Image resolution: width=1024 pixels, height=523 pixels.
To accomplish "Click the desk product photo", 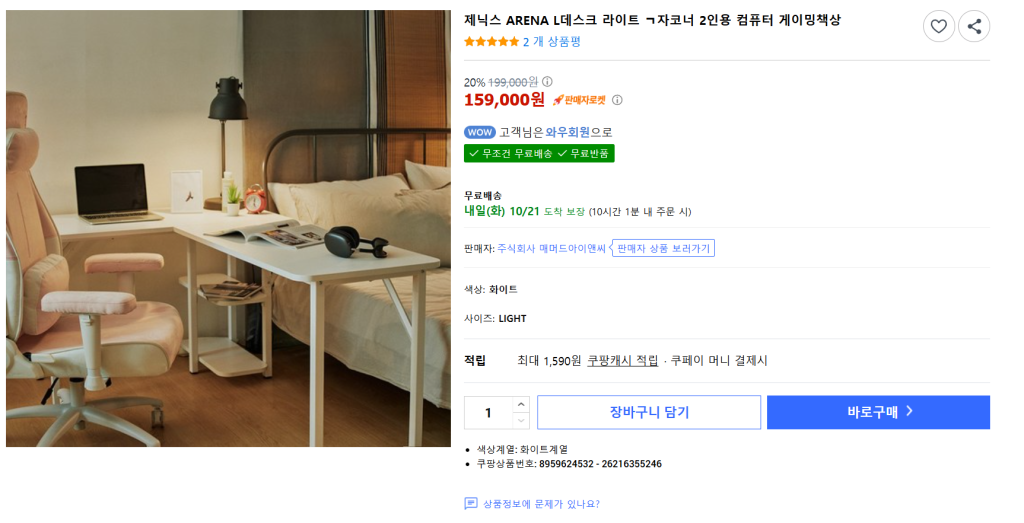I will click(228, 228).
